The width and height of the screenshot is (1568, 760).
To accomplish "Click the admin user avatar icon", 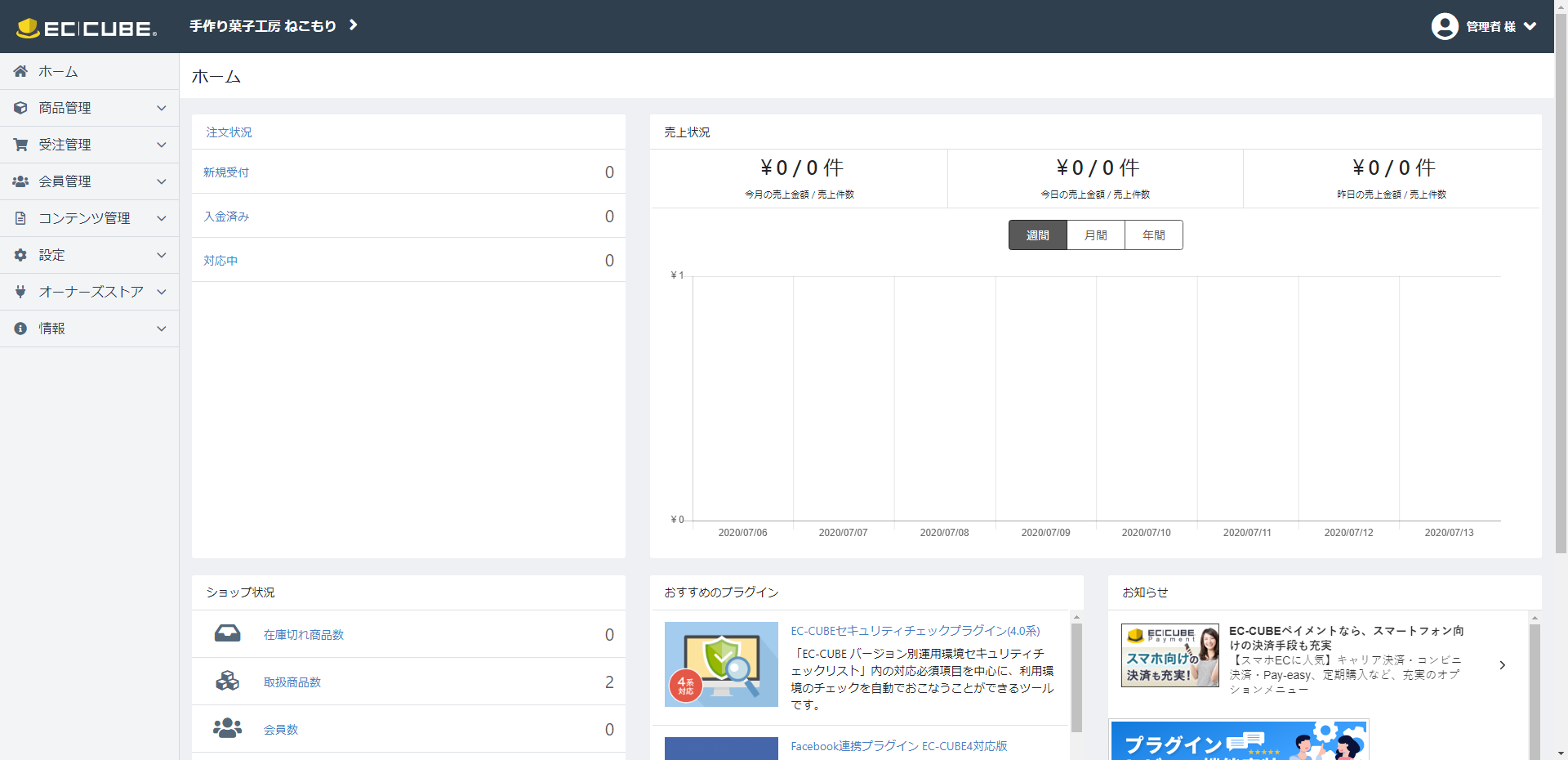I will [1445, 26].
